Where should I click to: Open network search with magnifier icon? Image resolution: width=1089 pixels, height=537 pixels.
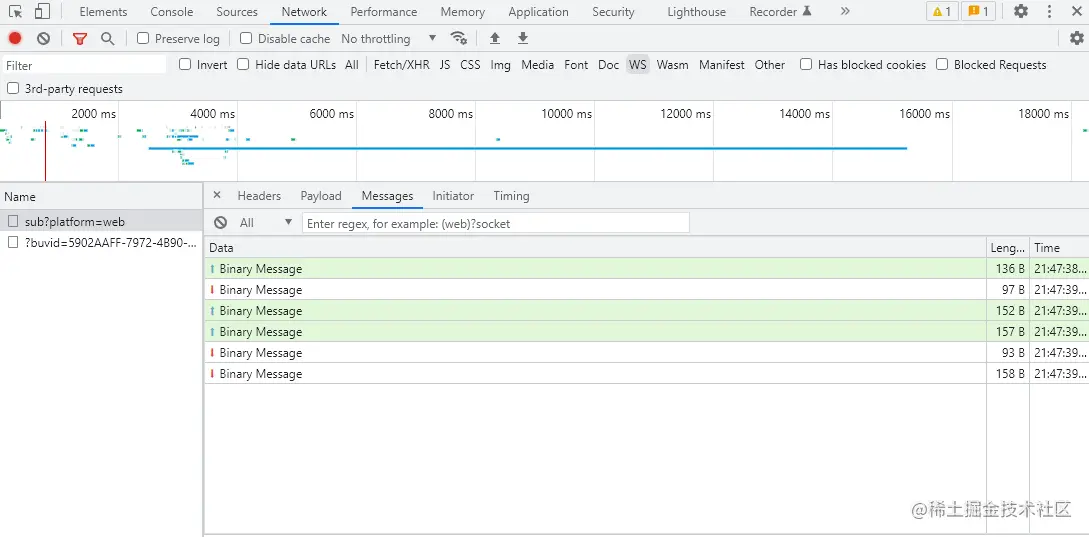[x=107, y=38]
